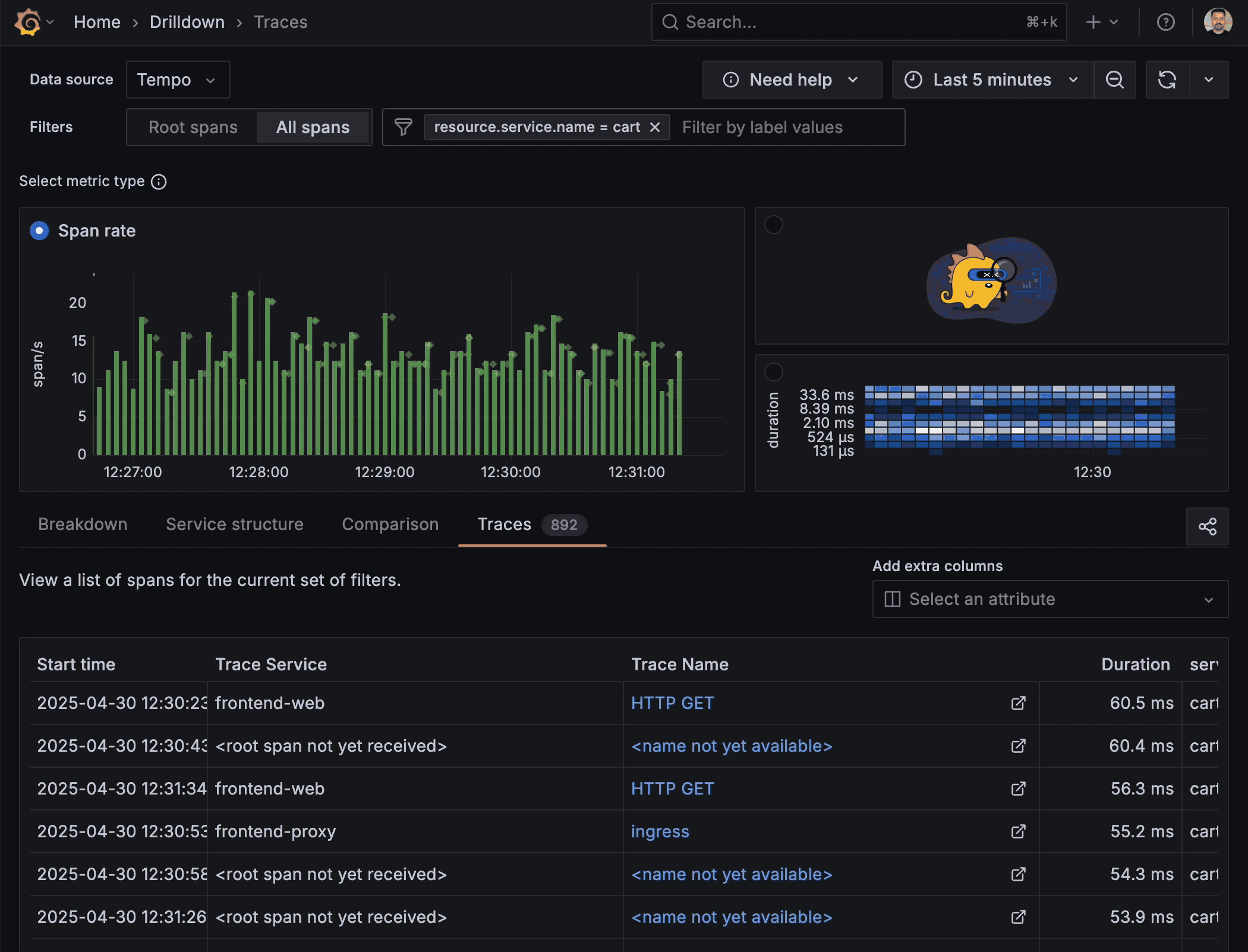1248x952 pixels.
Task: Click the Grafana logo icon
Action: pyautogui.click(x=29, y=22)
